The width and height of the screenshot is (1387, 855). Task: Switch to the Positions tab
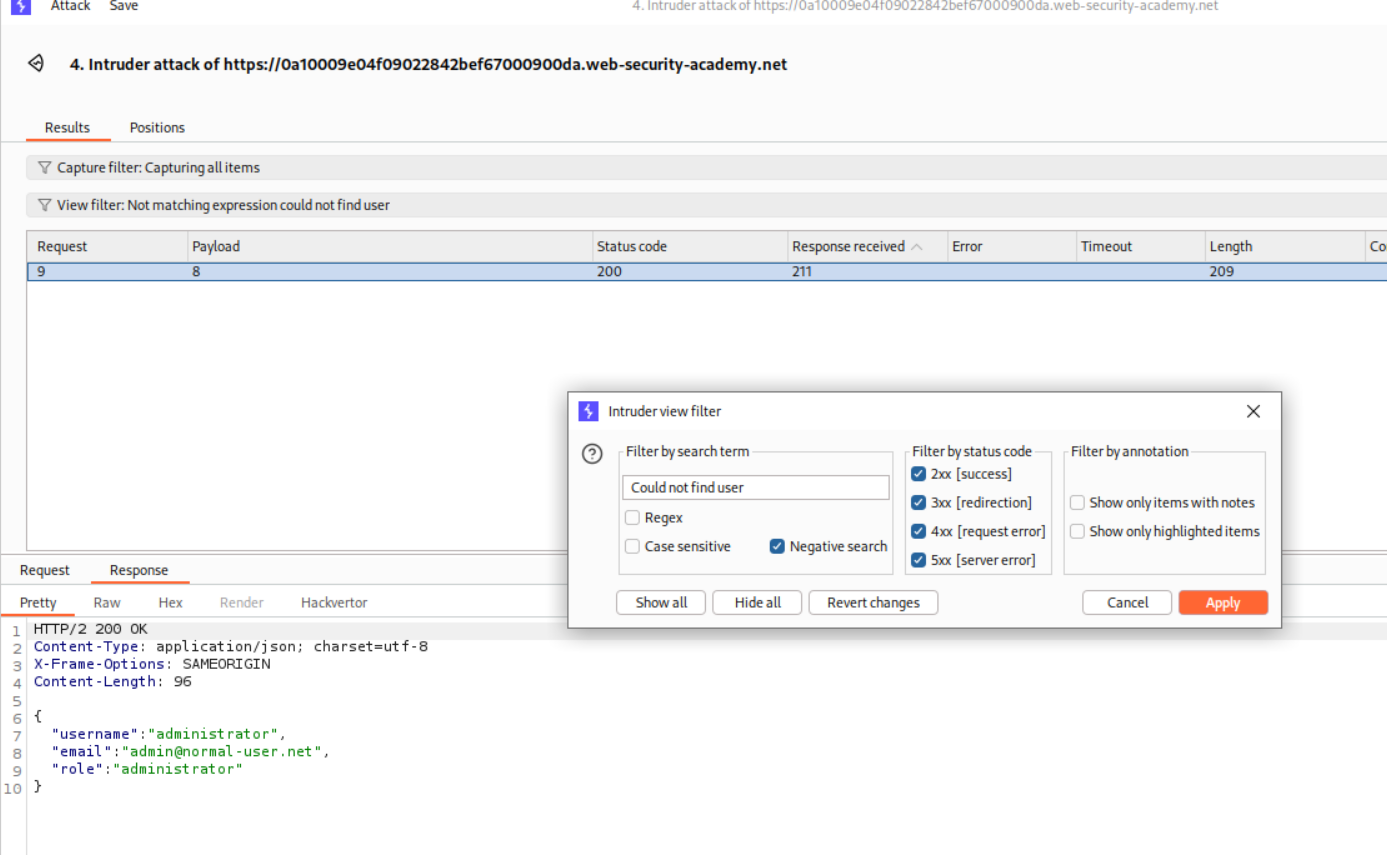157,128
